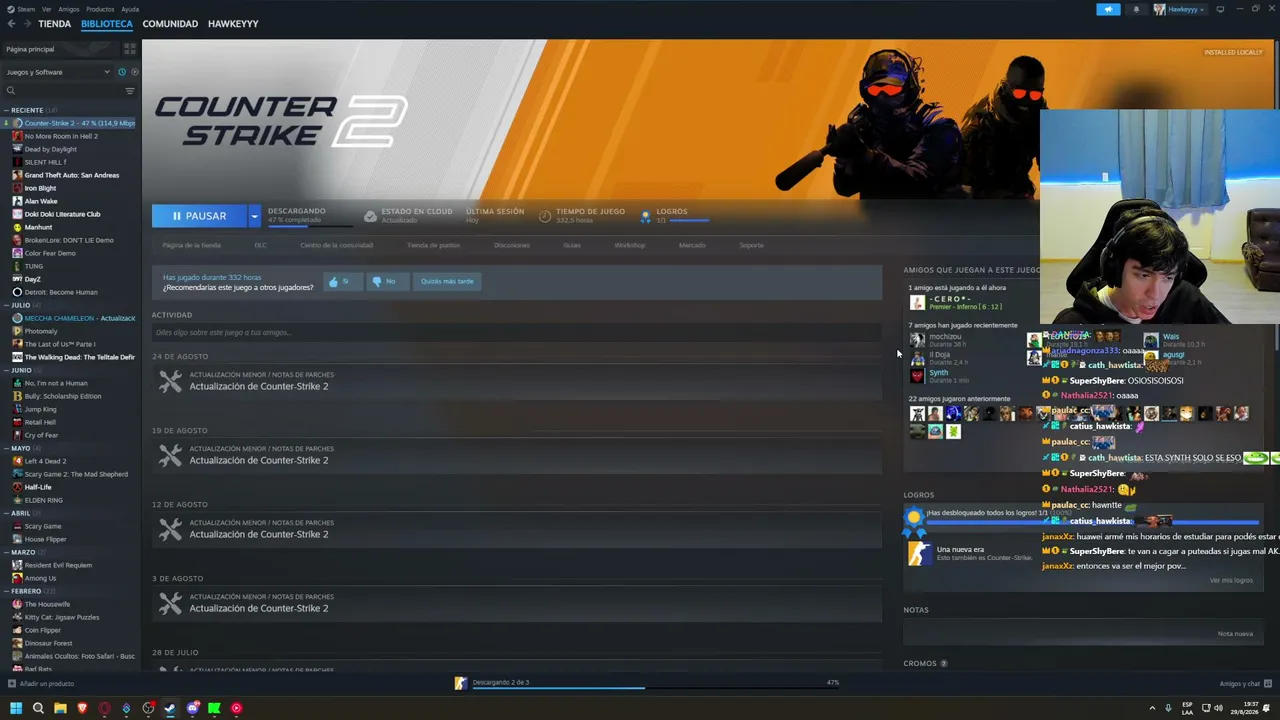
Task: Open the 3 de Agosto update note
Action: (517, 603)
